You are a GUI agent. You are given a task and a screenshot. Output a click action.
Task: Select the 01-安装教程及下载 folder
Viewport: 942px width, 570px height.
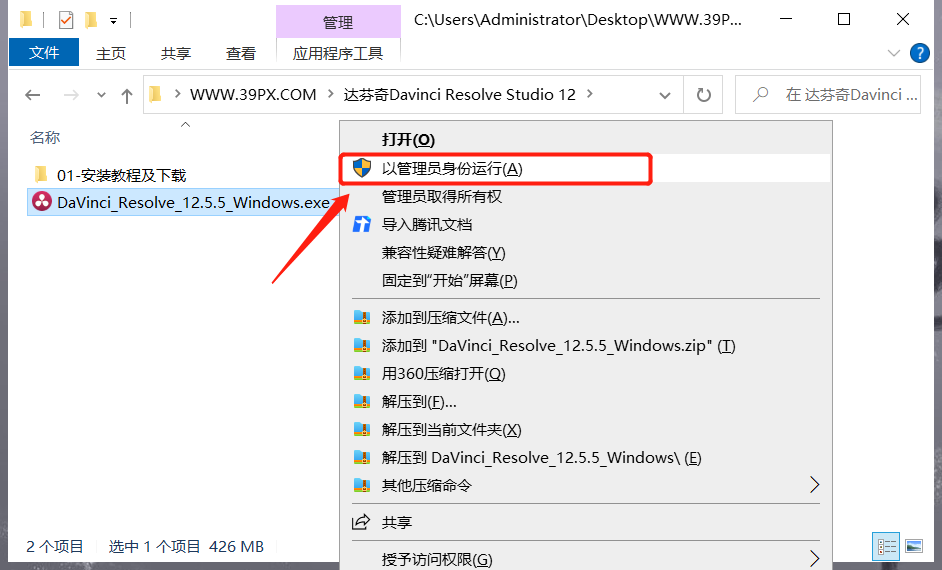(x=121, y=175)
